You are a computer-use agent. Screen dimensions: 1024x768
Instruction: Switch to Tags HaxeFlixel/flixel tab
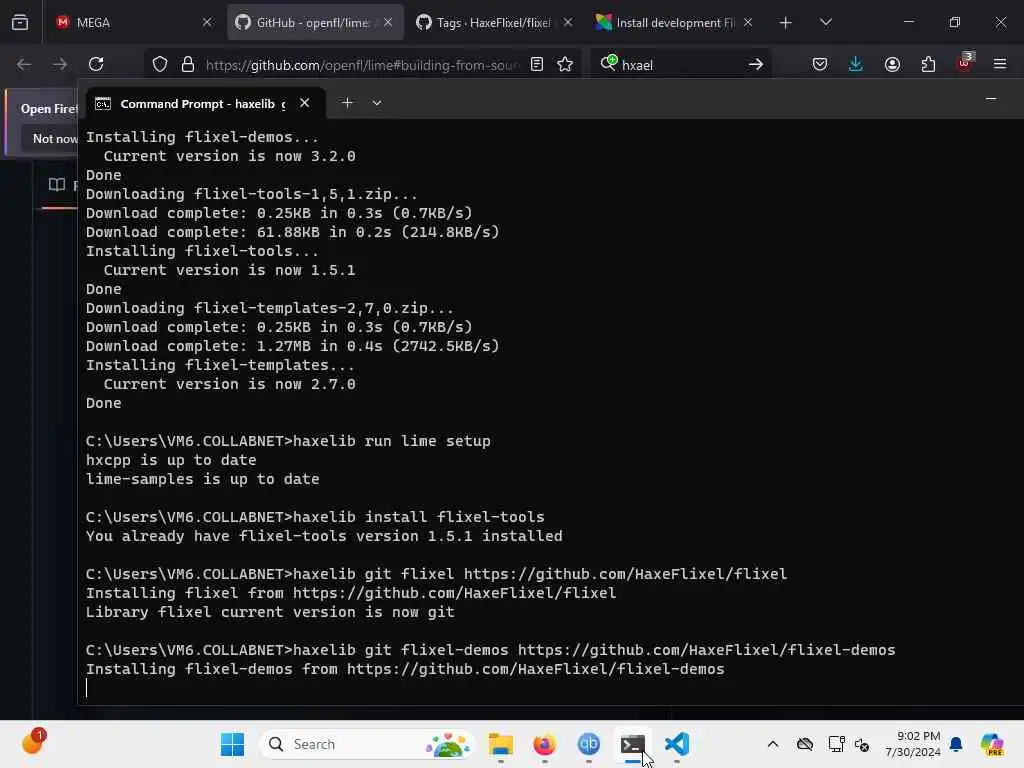click(494, 23)
